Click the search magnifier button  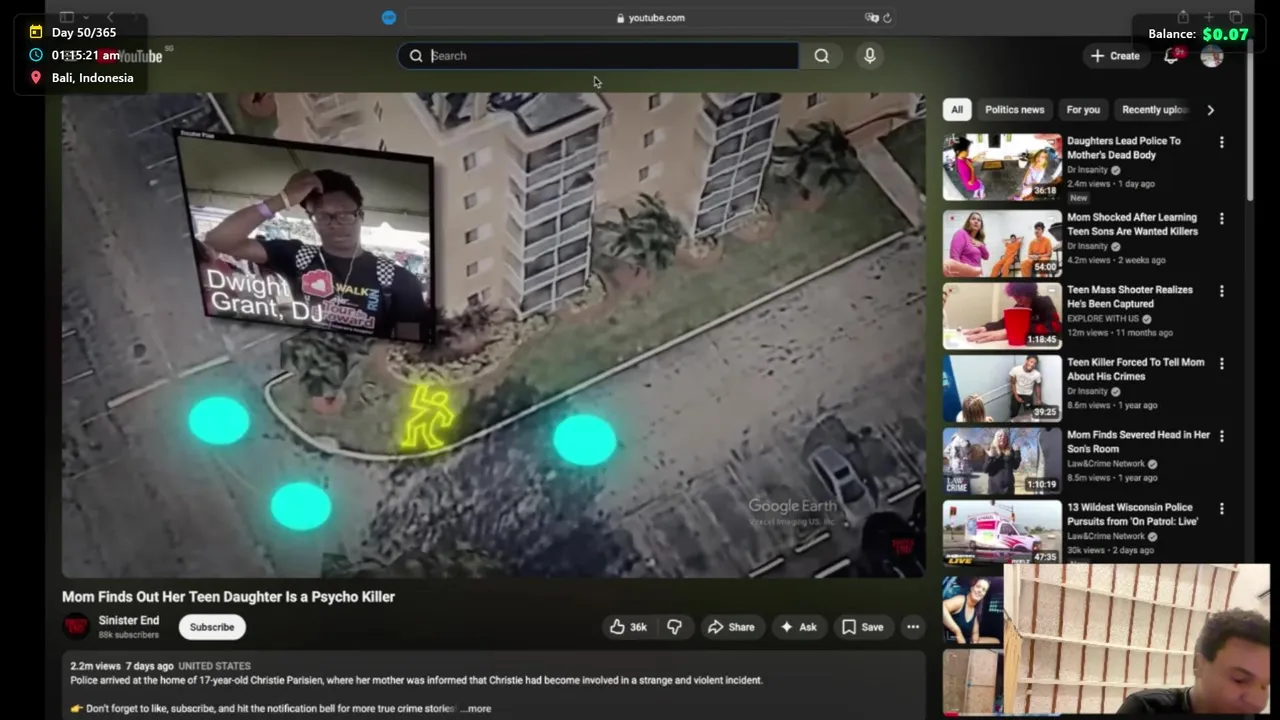pos(821,56)
